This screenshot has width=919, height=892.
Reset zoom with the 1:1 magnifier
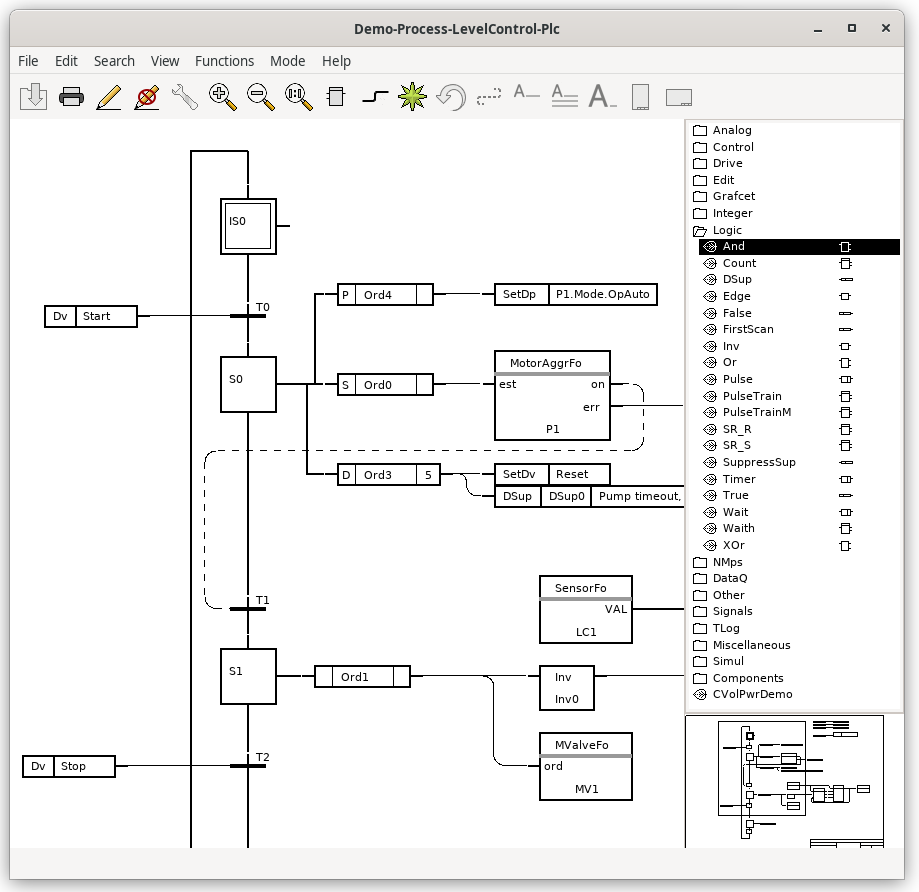(x=298, y=97)
